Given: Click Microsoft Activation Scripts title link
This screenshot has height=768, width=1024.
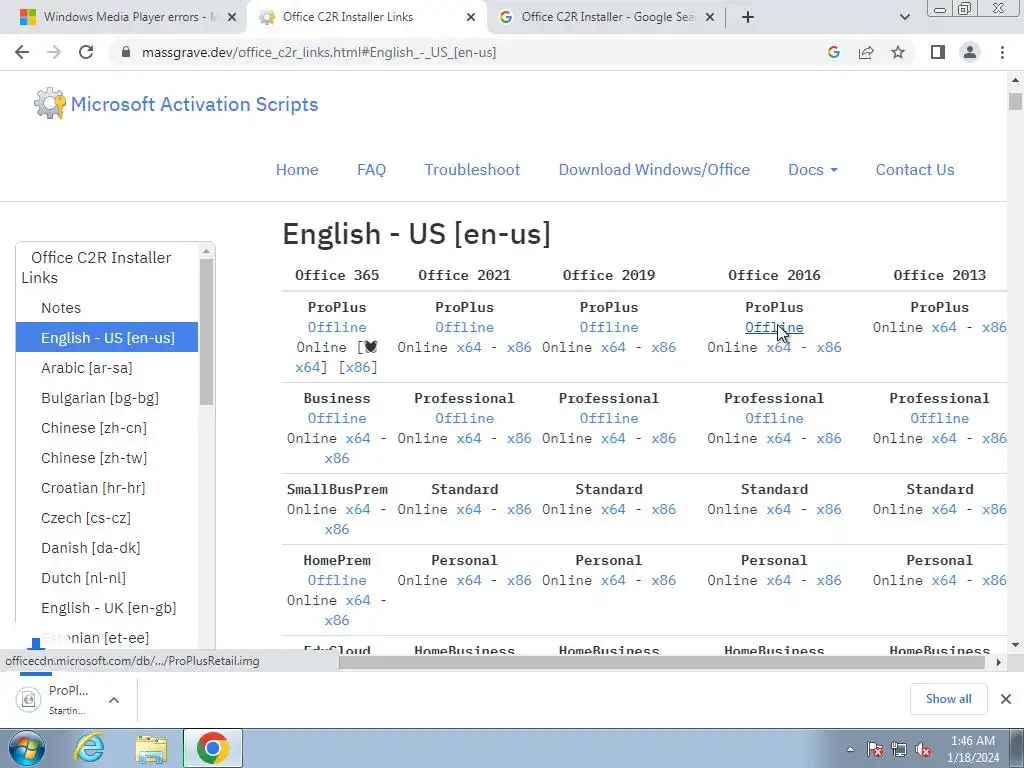Looking at the screenshot, I should (195, 104).
